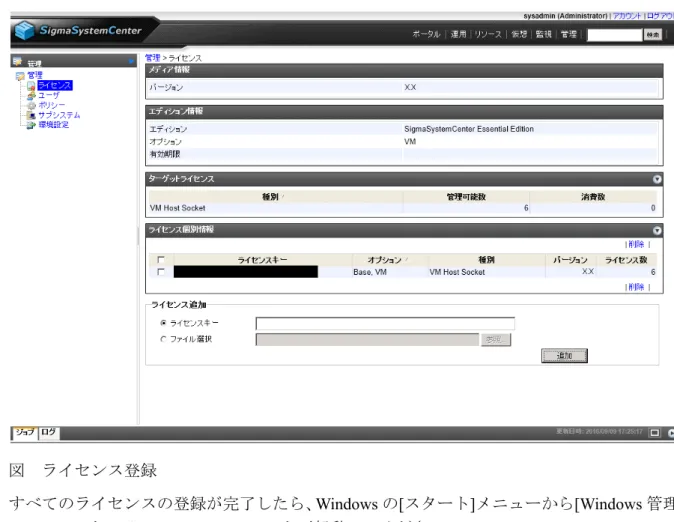Open ユーザ in the management tree
Image resolution: width=674 pixels, height=522 pixels.
tap(49, 95)
